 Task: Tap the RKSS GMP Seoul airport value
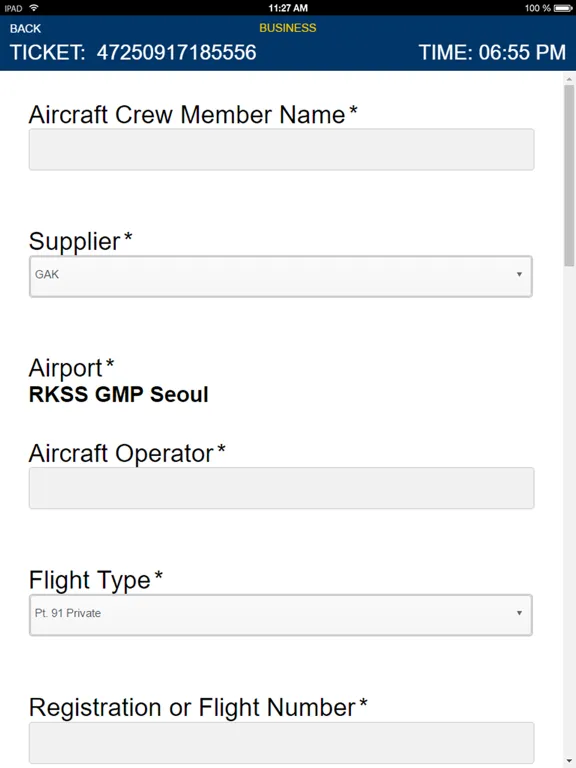click(x=119, y=394)
